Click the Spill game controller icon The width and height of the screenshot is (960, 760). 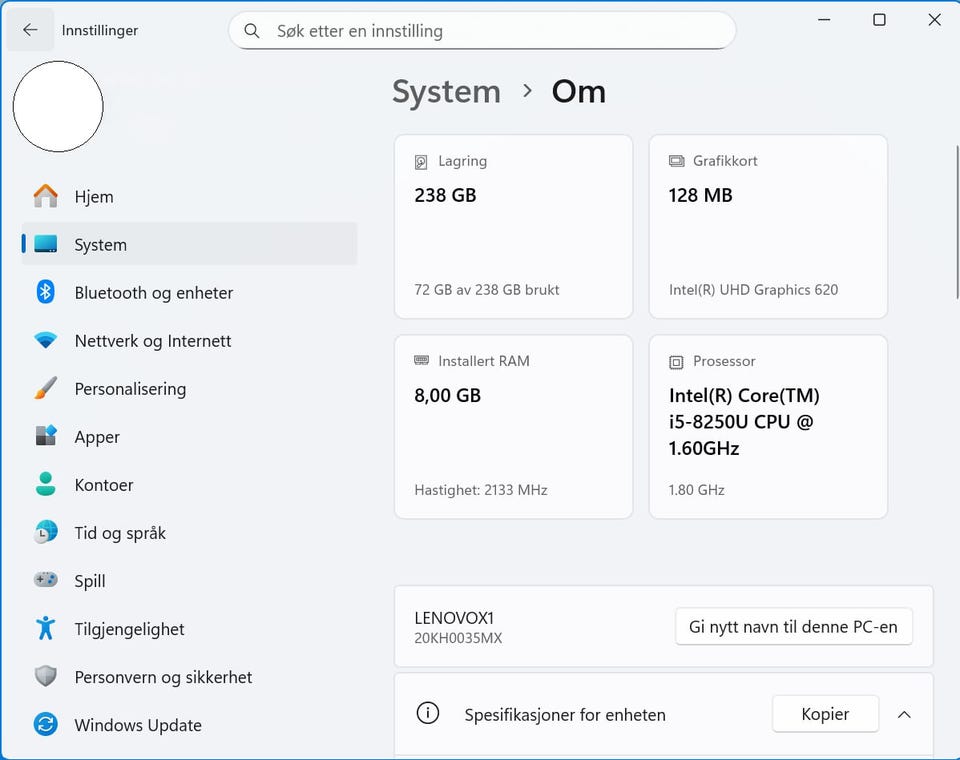pyautogui.click(x=46, y=580)
